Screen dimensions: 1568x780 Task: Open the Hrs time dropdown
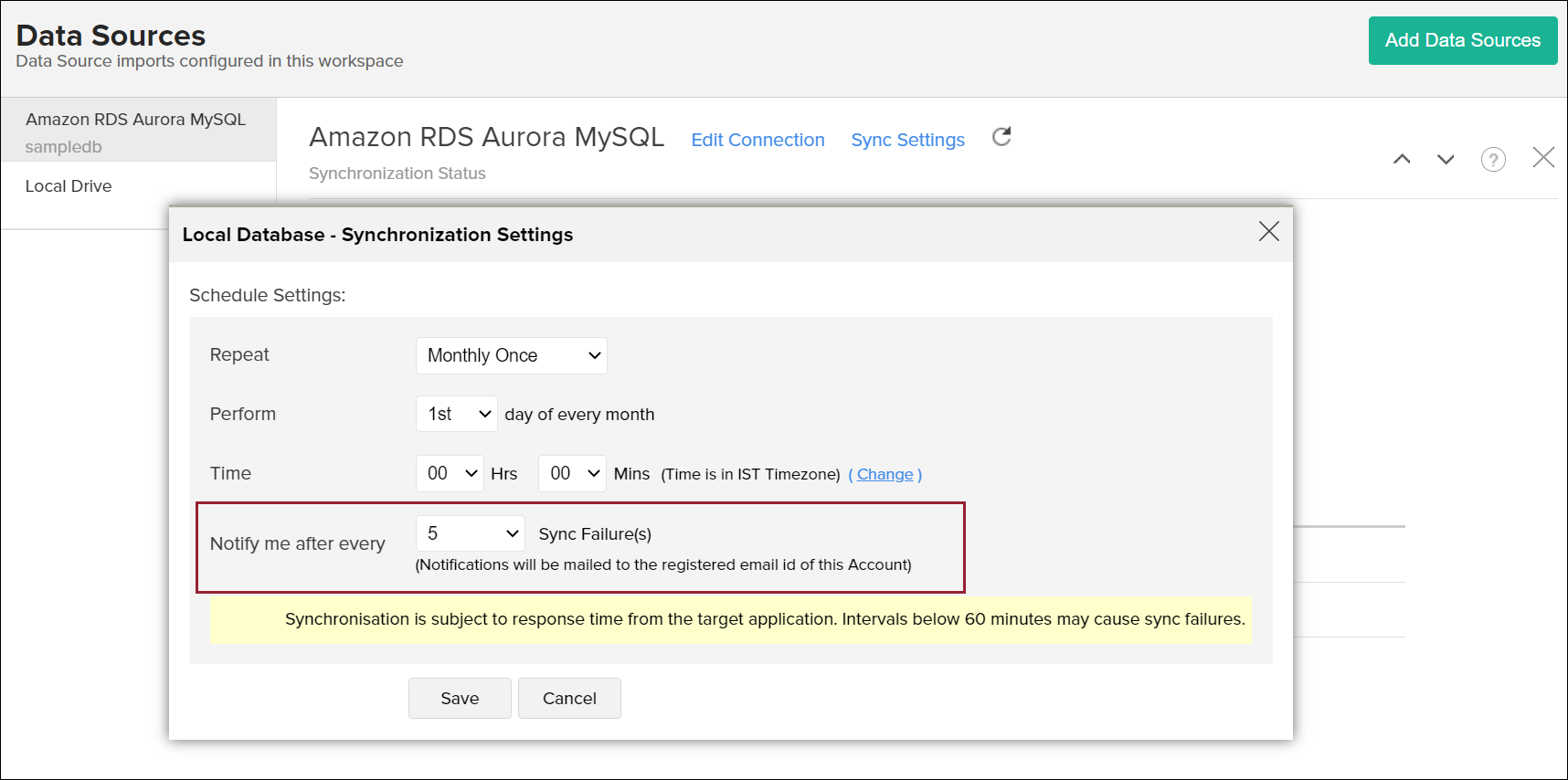pos(450,473)
